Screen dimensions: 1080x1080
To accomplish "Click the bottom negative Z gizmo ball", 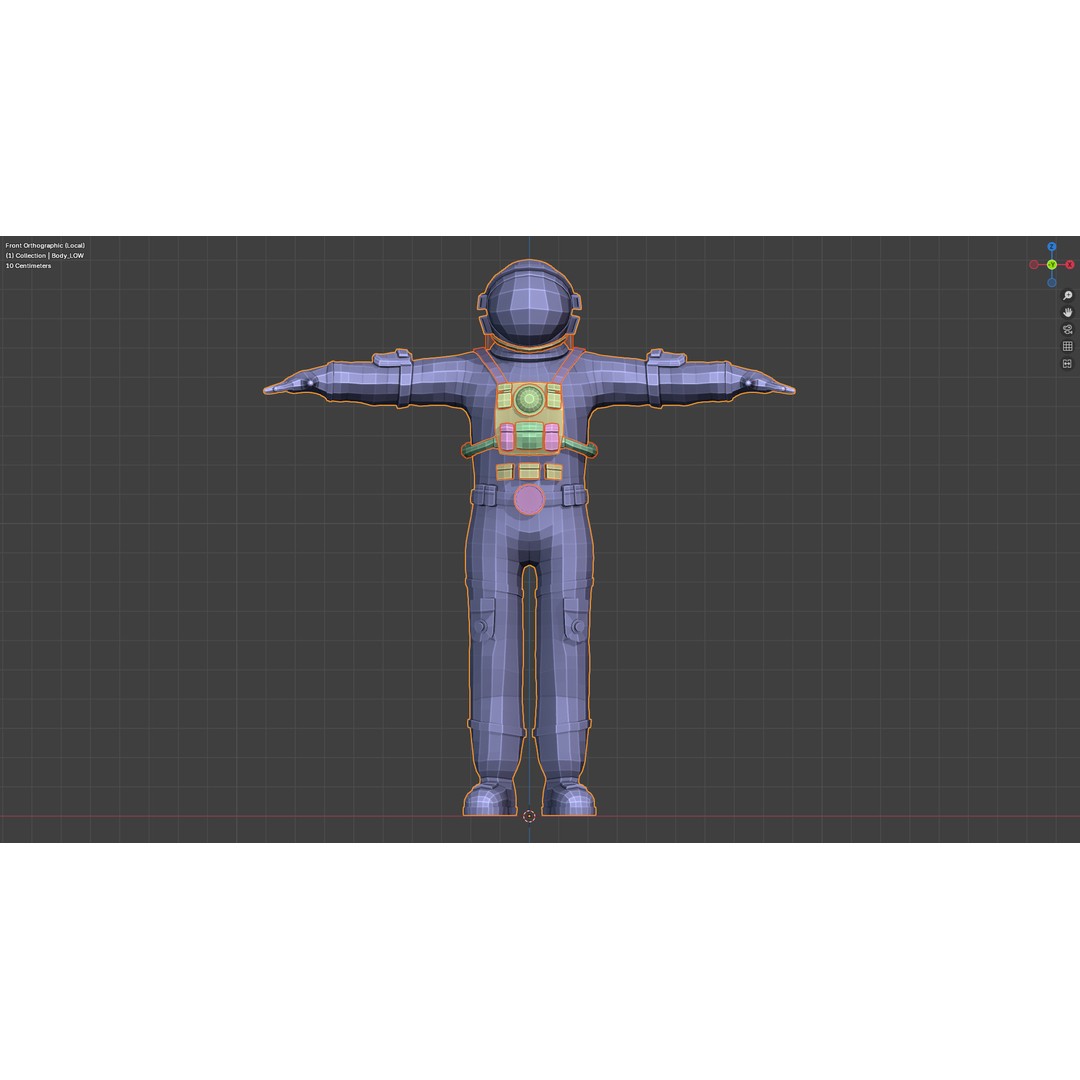I will 1051,282.
